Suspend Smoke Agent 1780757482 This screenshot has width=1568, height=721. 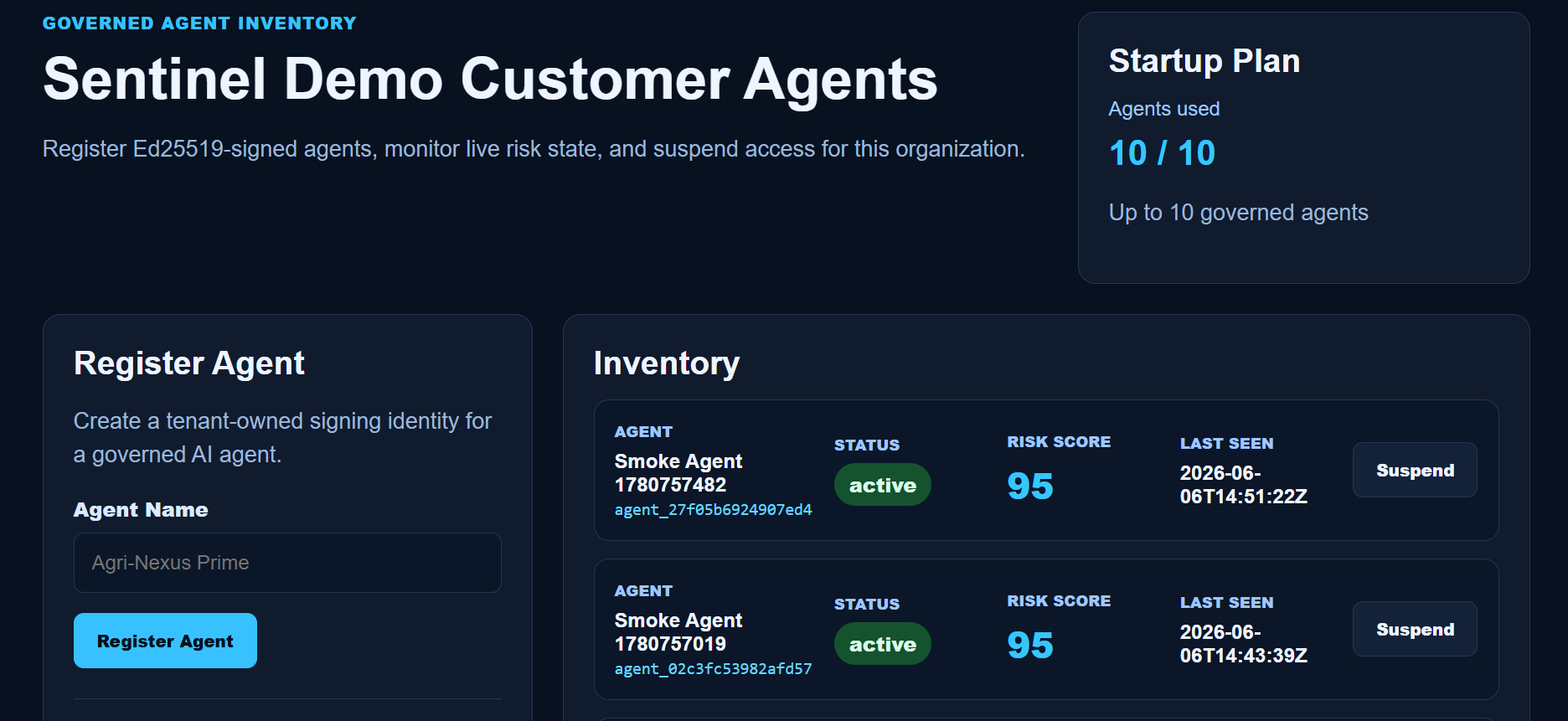point(1415,470)
